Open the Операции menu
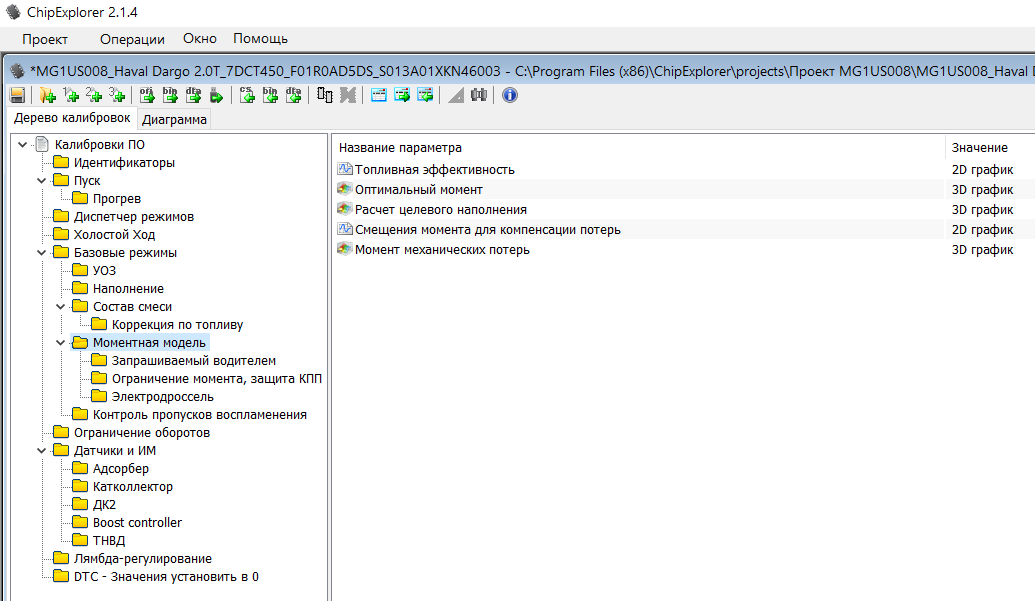 pyautogui.click(x=132, y=39)
